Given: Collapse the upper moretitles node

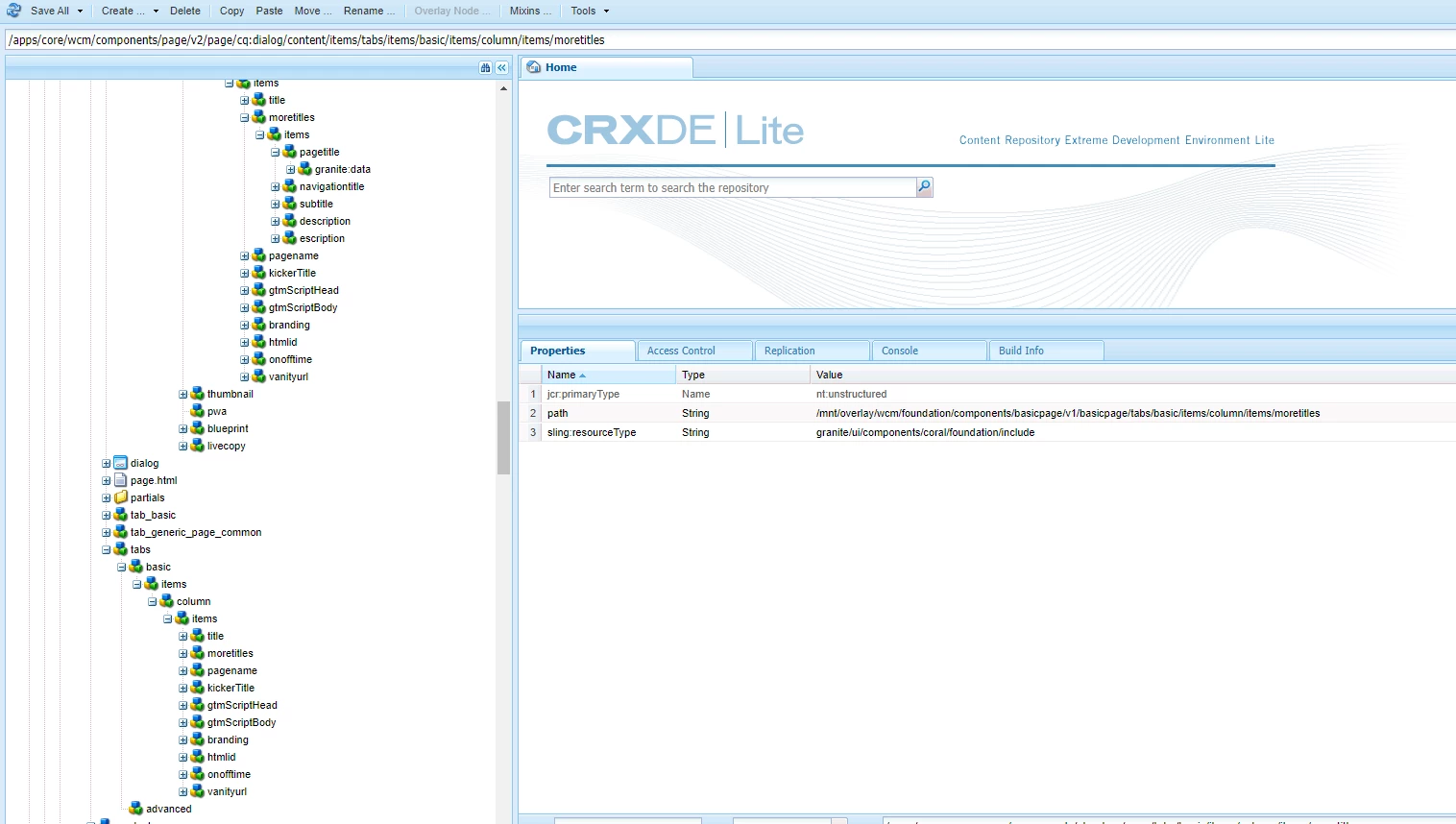Looking at the screenshot, I should [244, 117].
